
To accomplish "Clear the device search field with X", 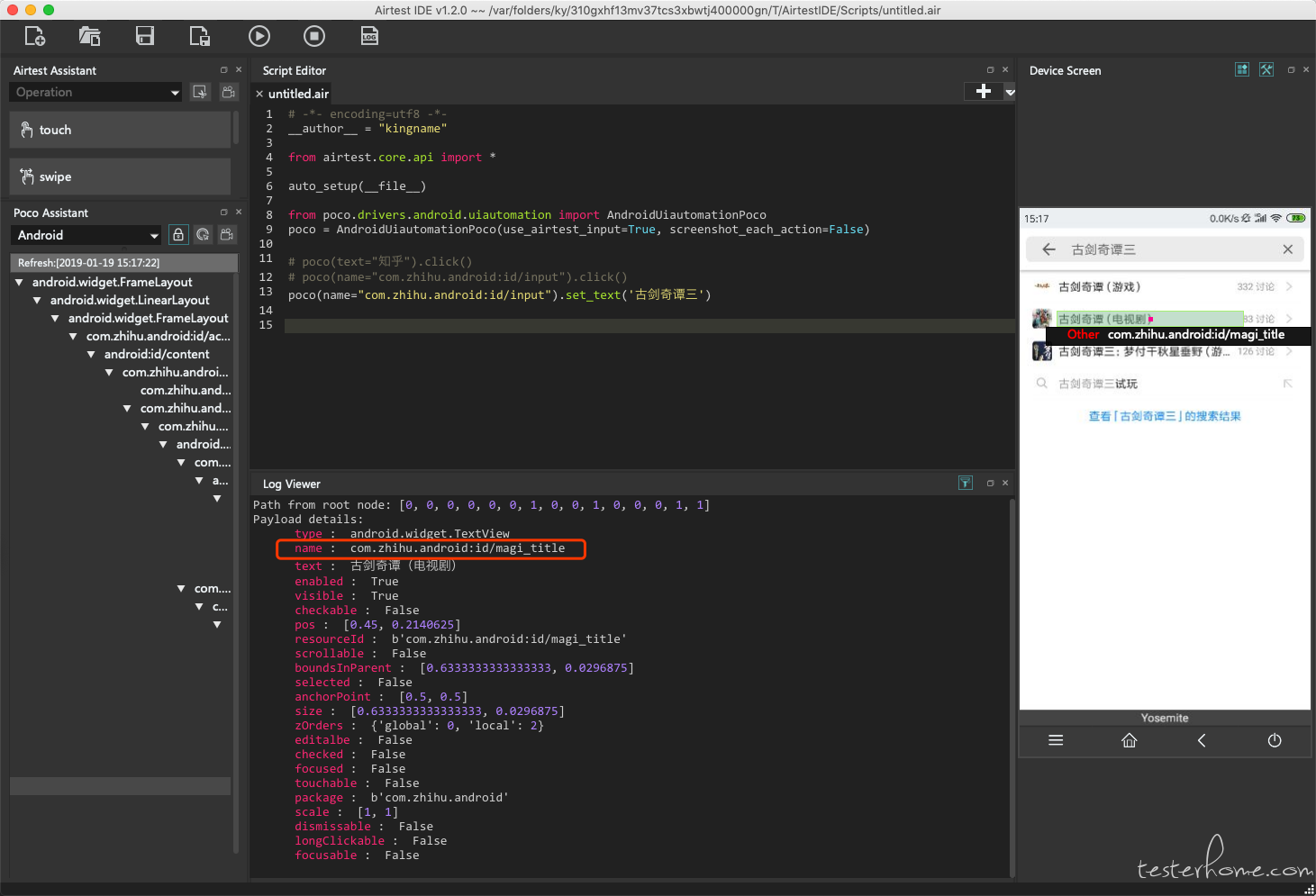I will click(1288, 249).
